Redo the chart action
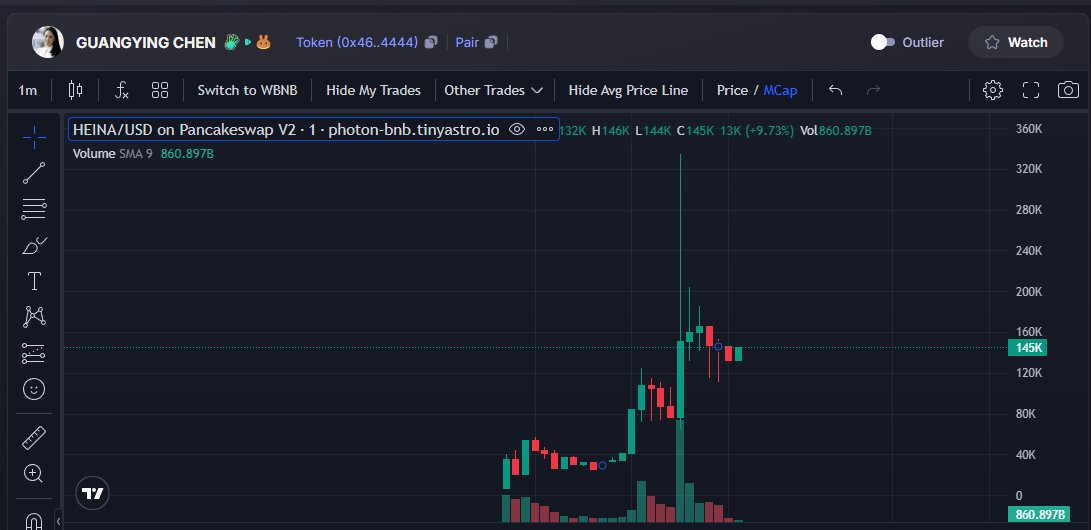Viewport: 1091px width, 530px height. [873, 90]
